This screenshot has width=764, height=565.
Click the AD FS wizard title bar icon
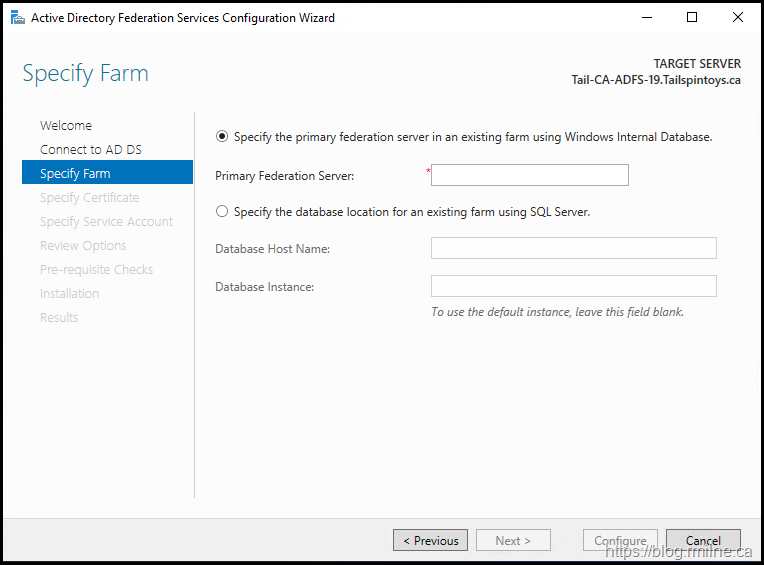point(17,18)
